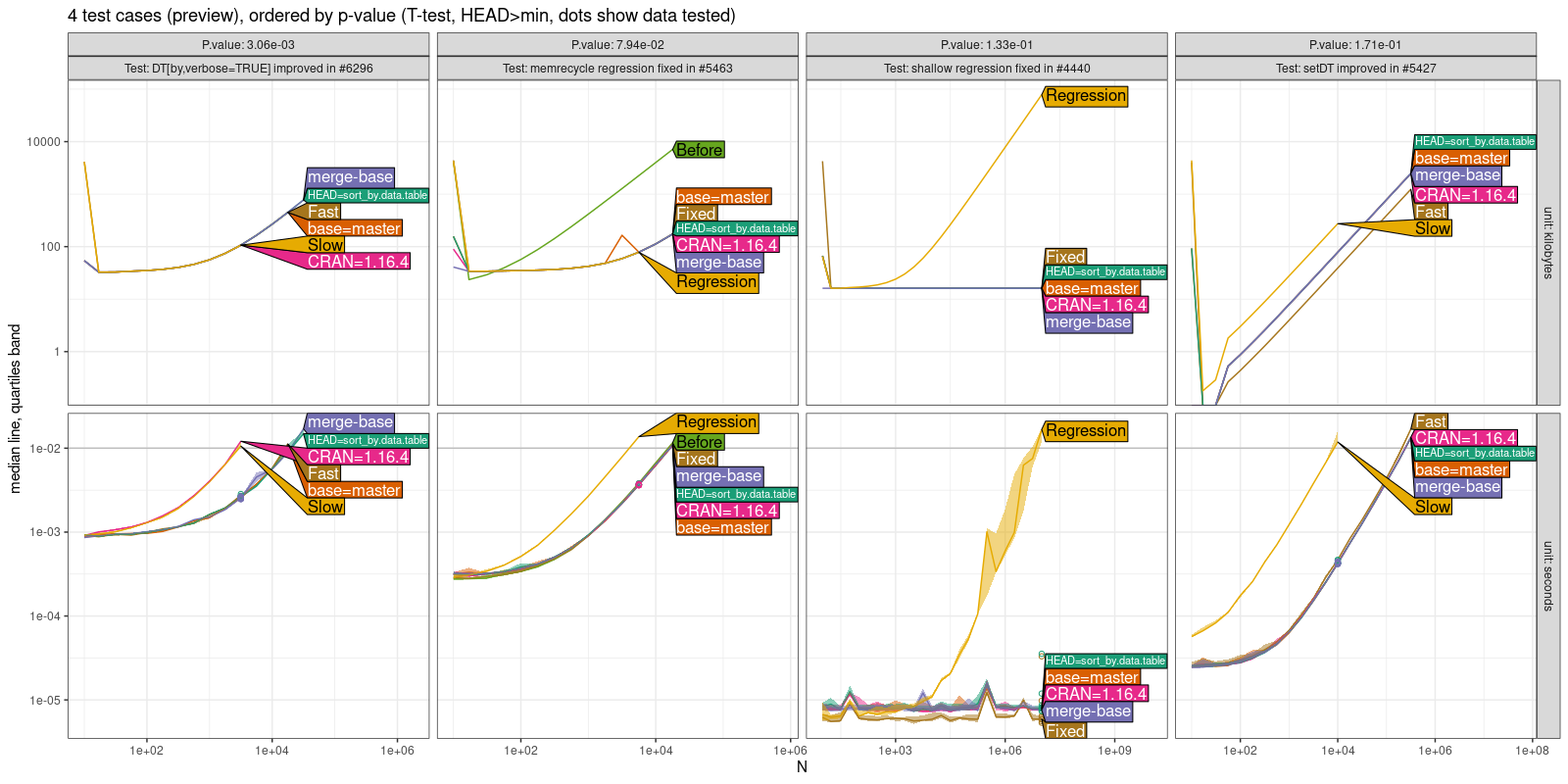
Task: Select the 'P.value: 1.71e-01' facet strip
Action: click(1355, 44)
